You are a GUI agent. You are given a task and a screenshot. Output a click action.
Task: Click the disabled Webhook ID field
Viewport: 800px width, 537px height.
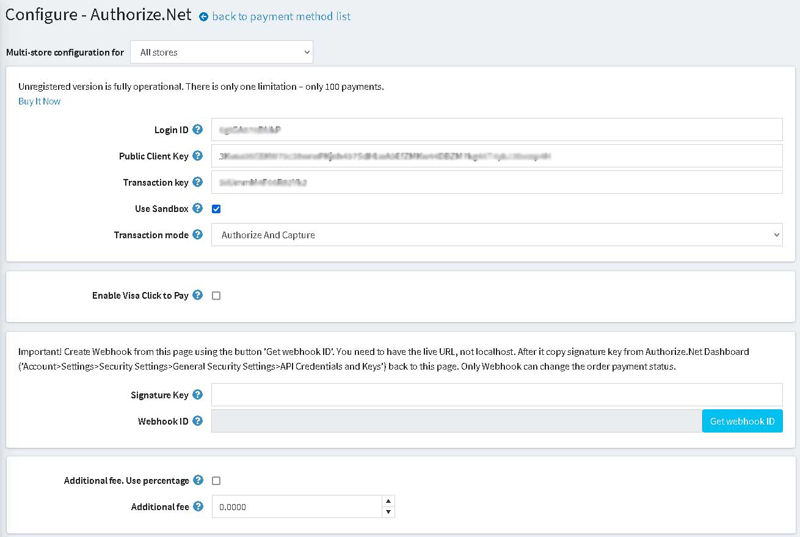(x=456, y=421)
